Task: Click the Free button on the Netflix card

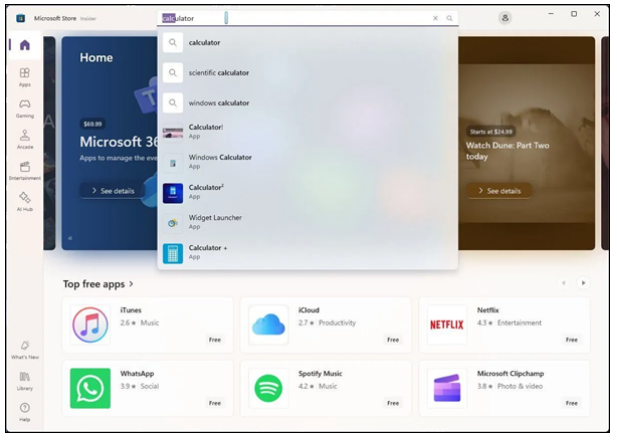Action: 572,340
